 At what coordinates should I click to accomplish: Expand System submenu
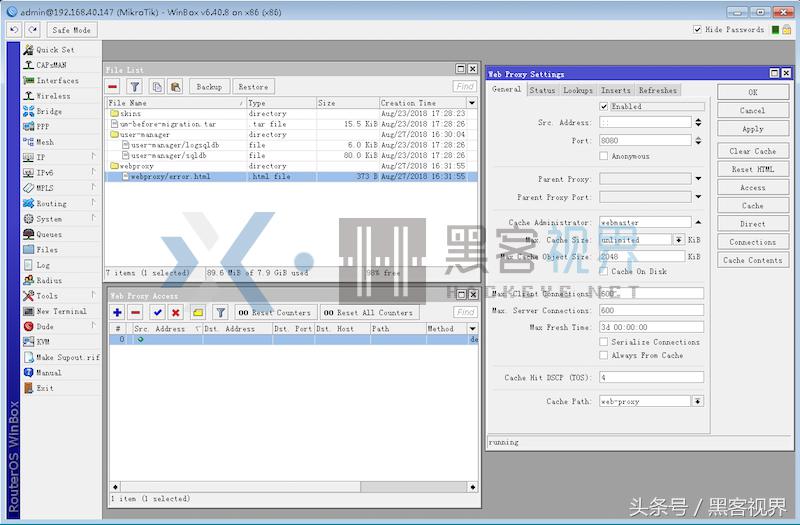click(94, 218)
